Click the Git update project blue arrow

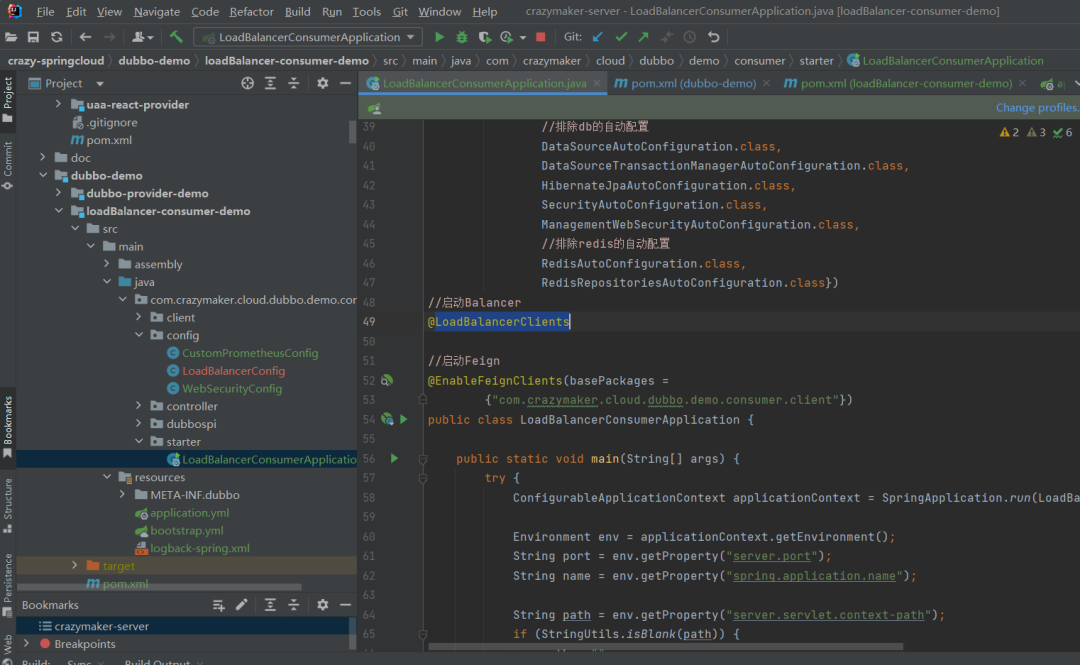click(598, 37)
